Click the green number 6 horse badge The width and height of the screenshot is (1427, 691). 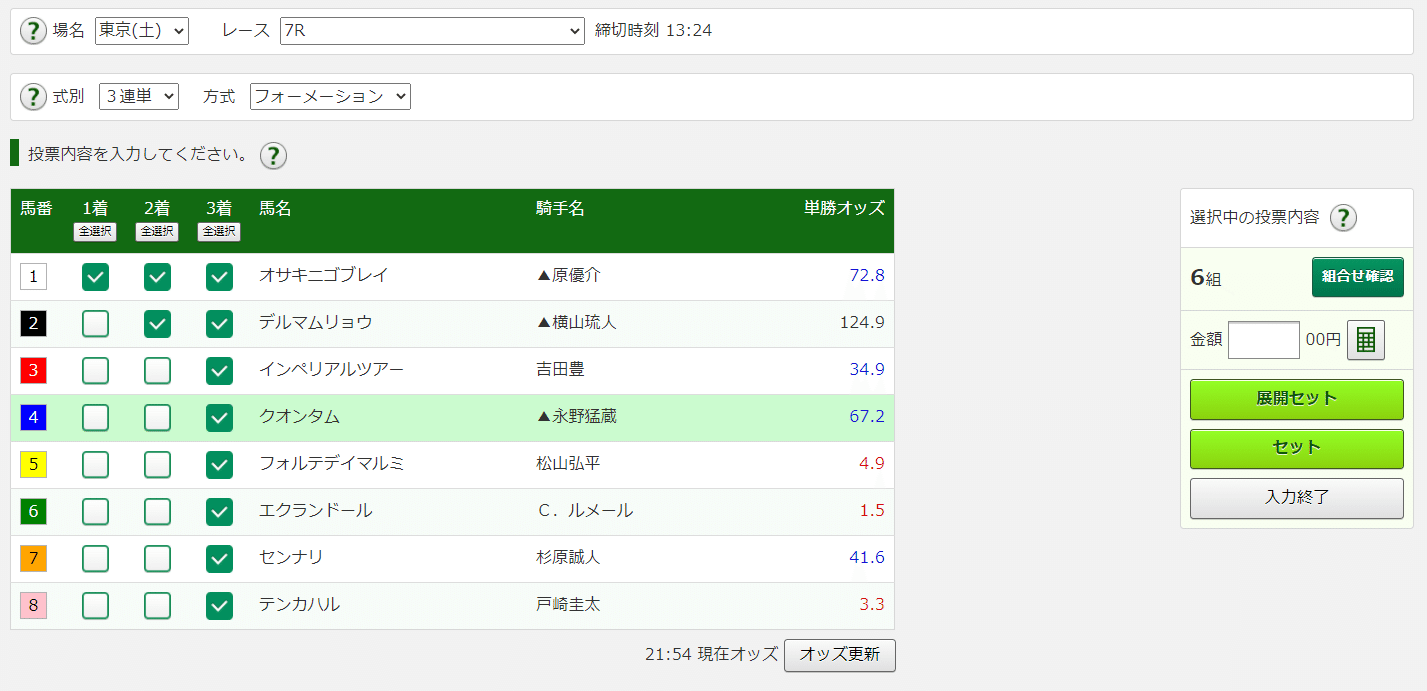tap(33, 511)
